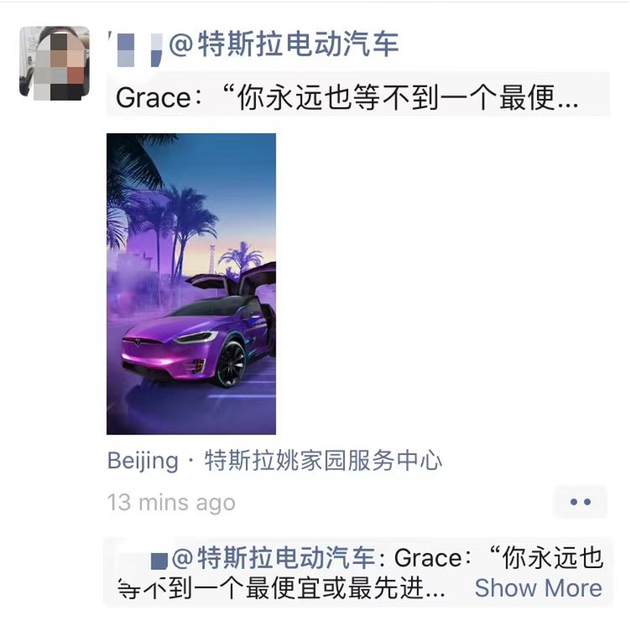Open the two-dot like and comment menu
This screenshot has height=635, width=630.
pyautogui.click(x=580, y=502)
